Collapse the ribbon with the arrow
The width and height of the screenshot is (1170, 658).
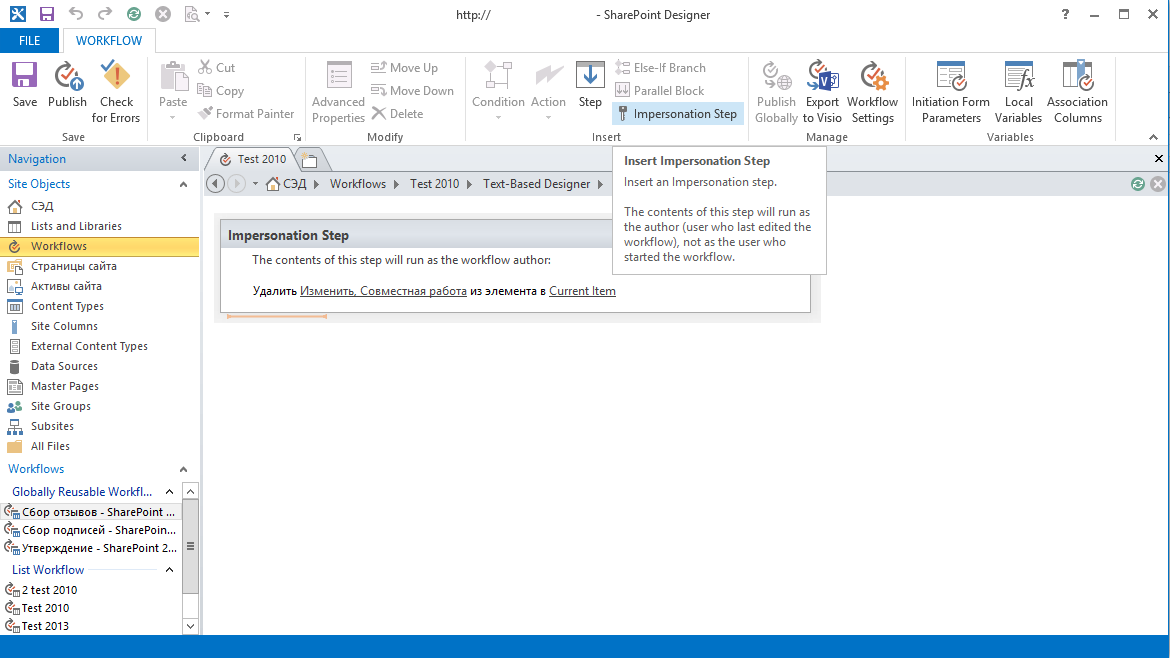tap(1153, 137)
